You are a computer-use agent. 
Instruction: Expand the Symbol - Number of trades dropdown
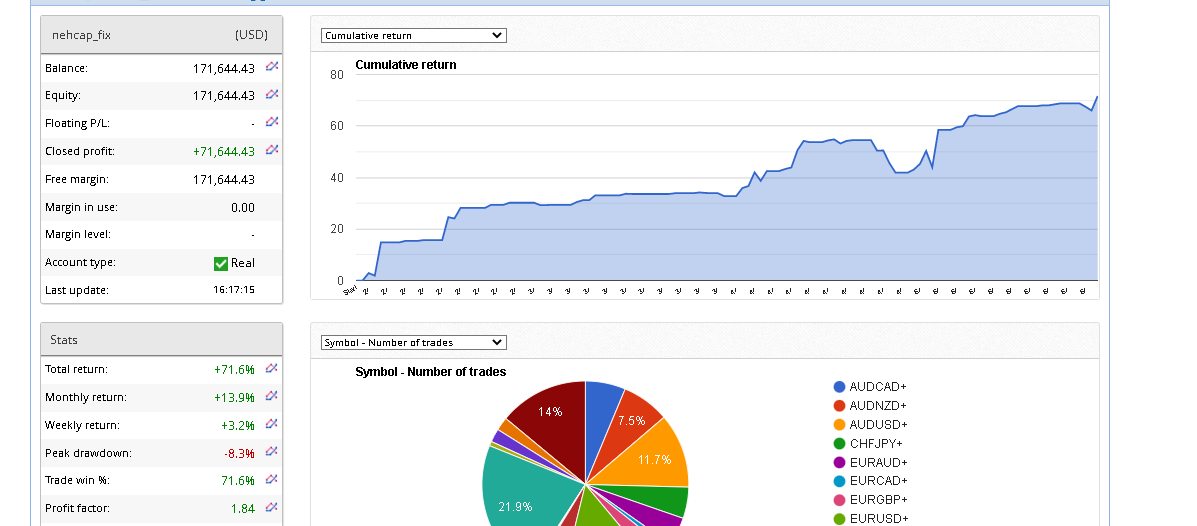coord(413,343)
